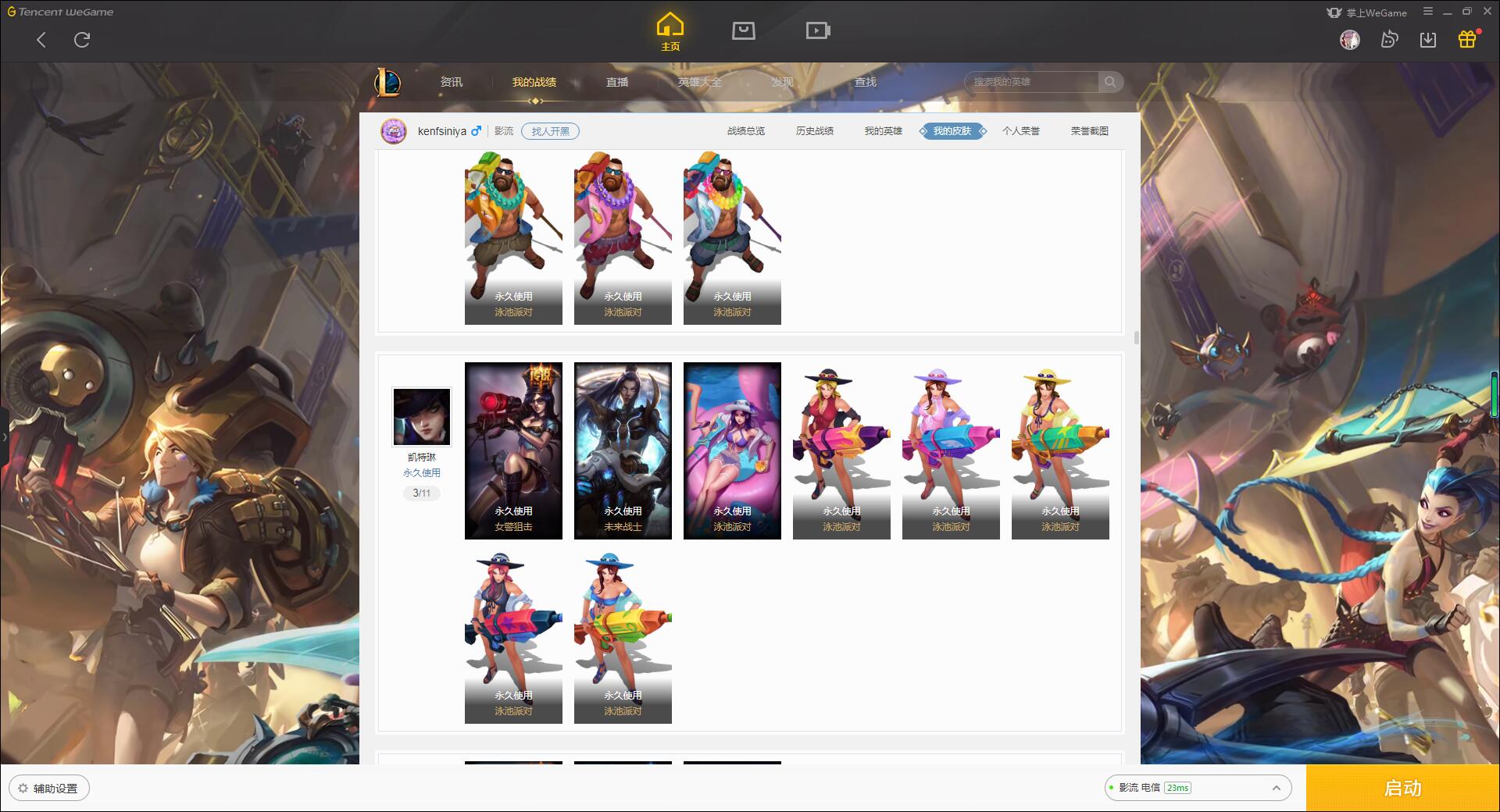Click the Caitlyn (凯特琳) champion portrait
Image resolution: width=1500 pixels, height=812 pixels.
point(422,417)
